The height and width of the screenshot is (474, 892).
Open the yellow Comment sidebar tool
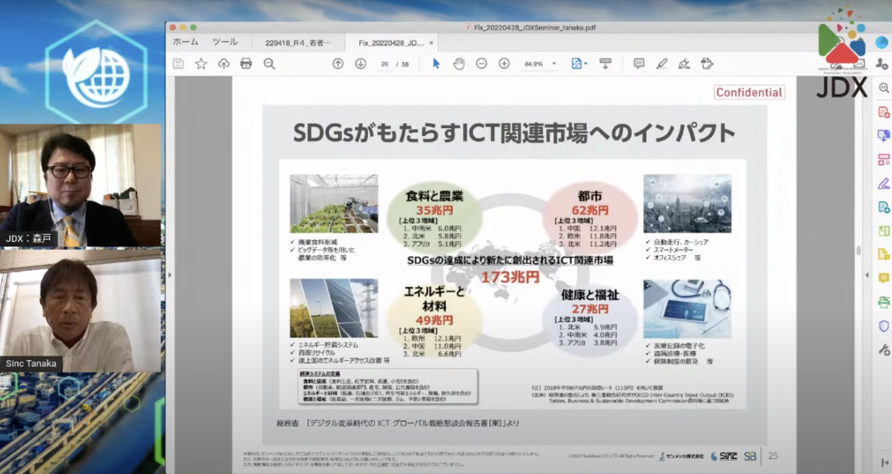tap(883, 278)
